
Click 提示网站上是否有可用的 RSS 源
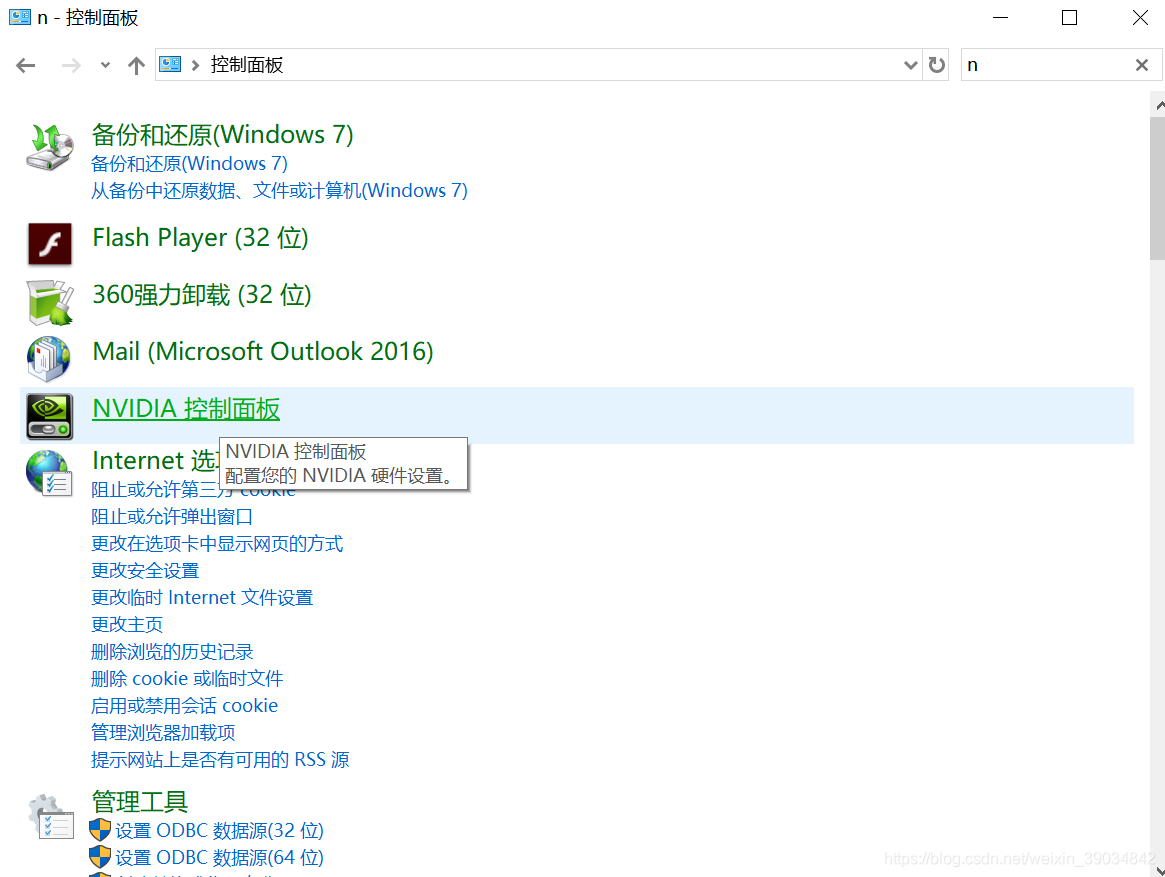click(220, 760)
